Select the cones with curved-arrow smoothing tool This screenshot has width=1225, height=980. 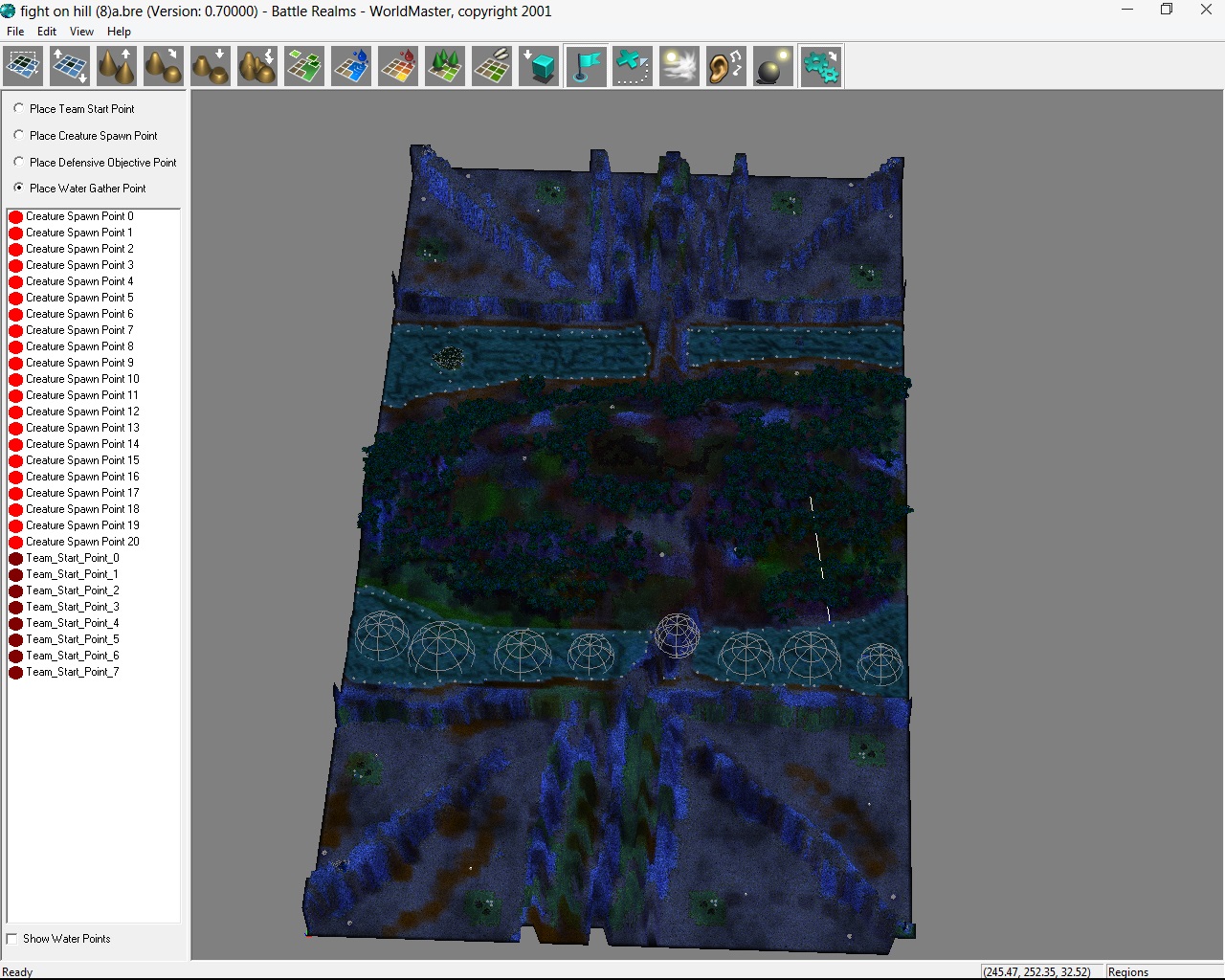point(164,66)
